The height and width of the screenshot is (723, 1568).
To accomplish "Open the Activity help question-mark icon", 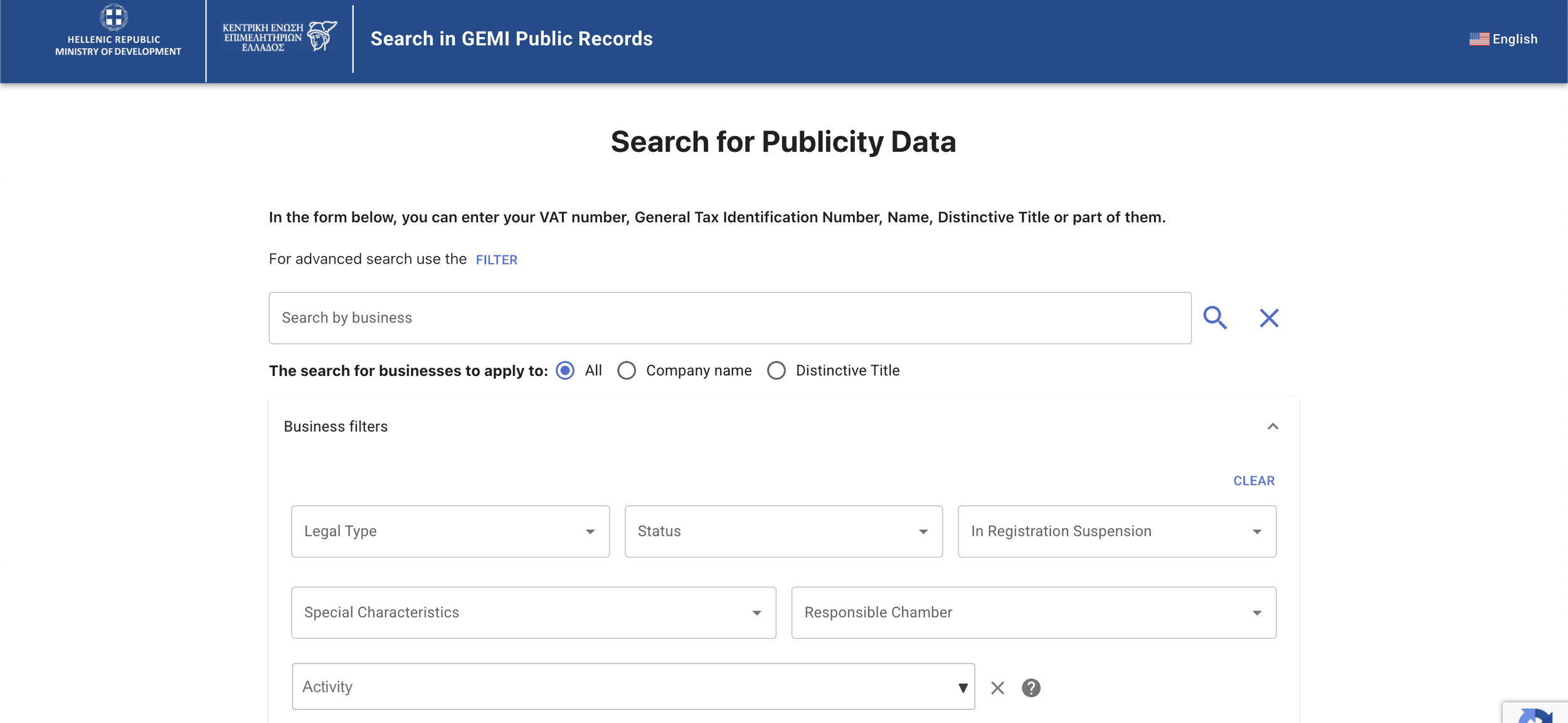I will click(1031, 688).
